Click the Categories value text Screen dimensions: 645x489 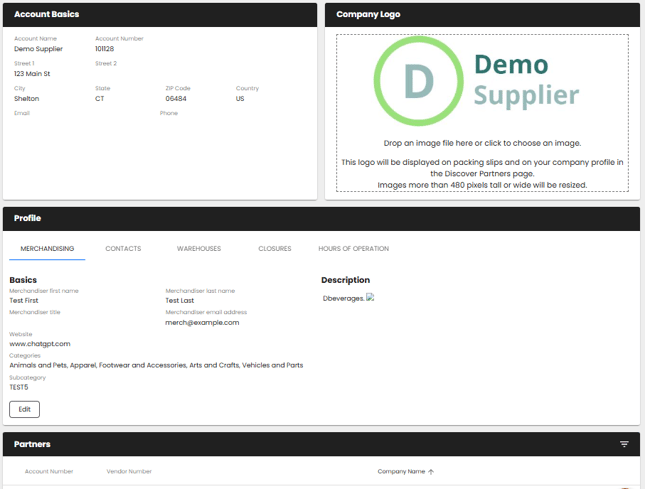coord(156,365)
